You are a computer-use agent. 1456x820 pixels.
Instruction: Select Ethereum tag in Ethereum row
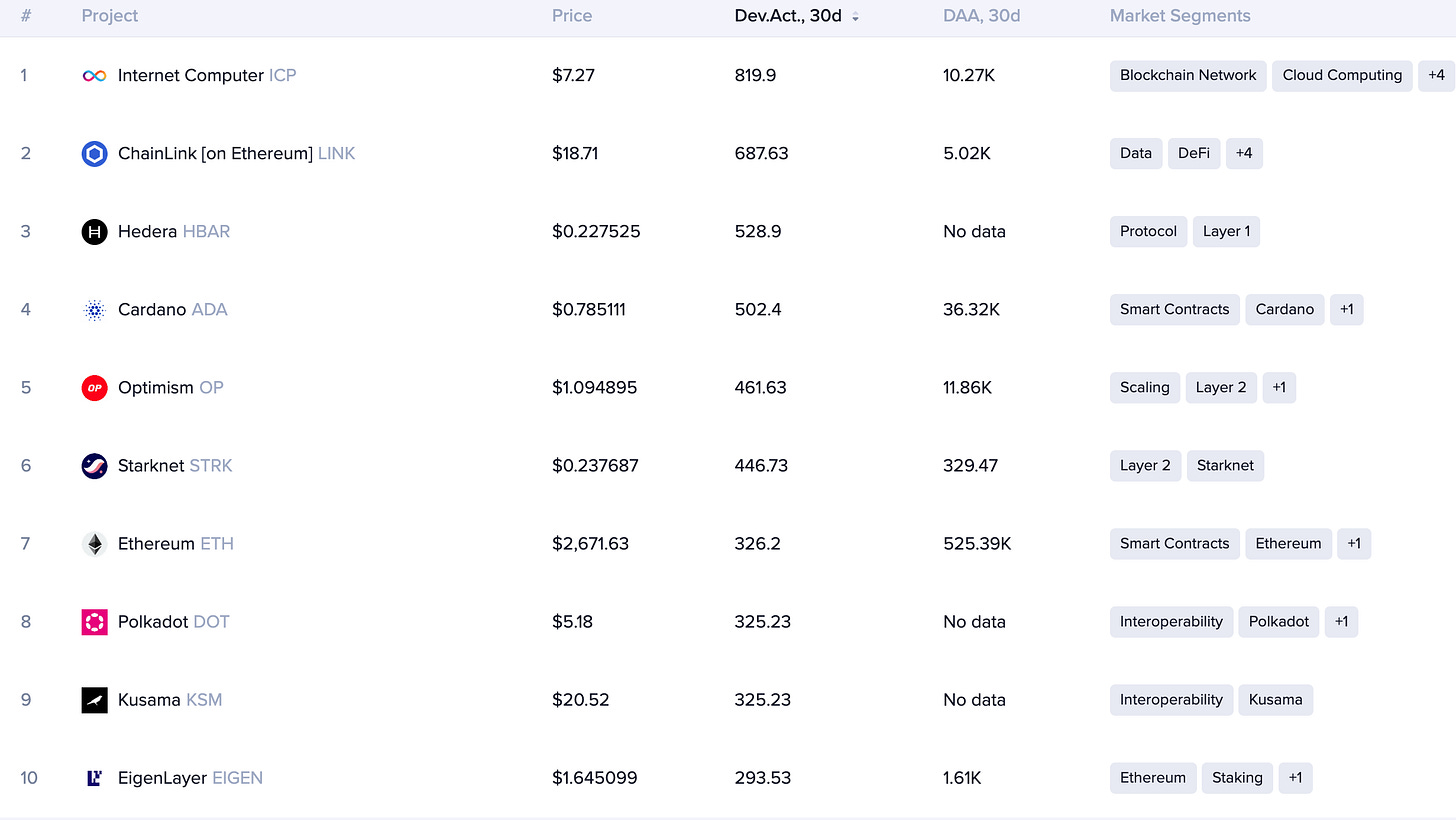[1288, 544]
